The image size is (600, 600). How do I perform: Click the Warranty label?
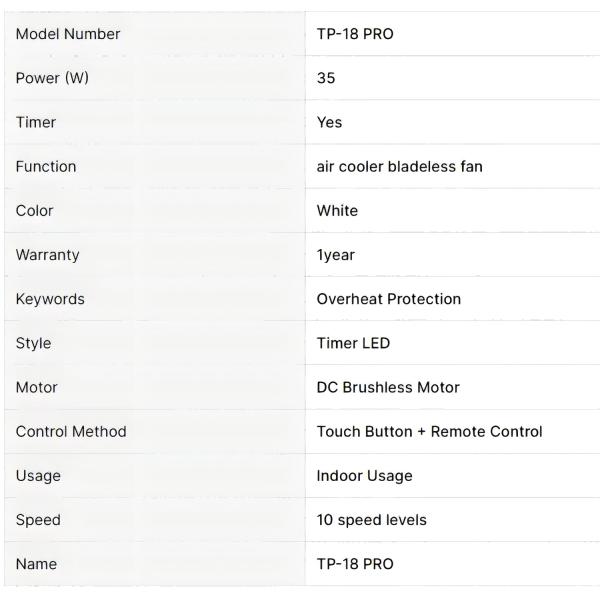47,255
